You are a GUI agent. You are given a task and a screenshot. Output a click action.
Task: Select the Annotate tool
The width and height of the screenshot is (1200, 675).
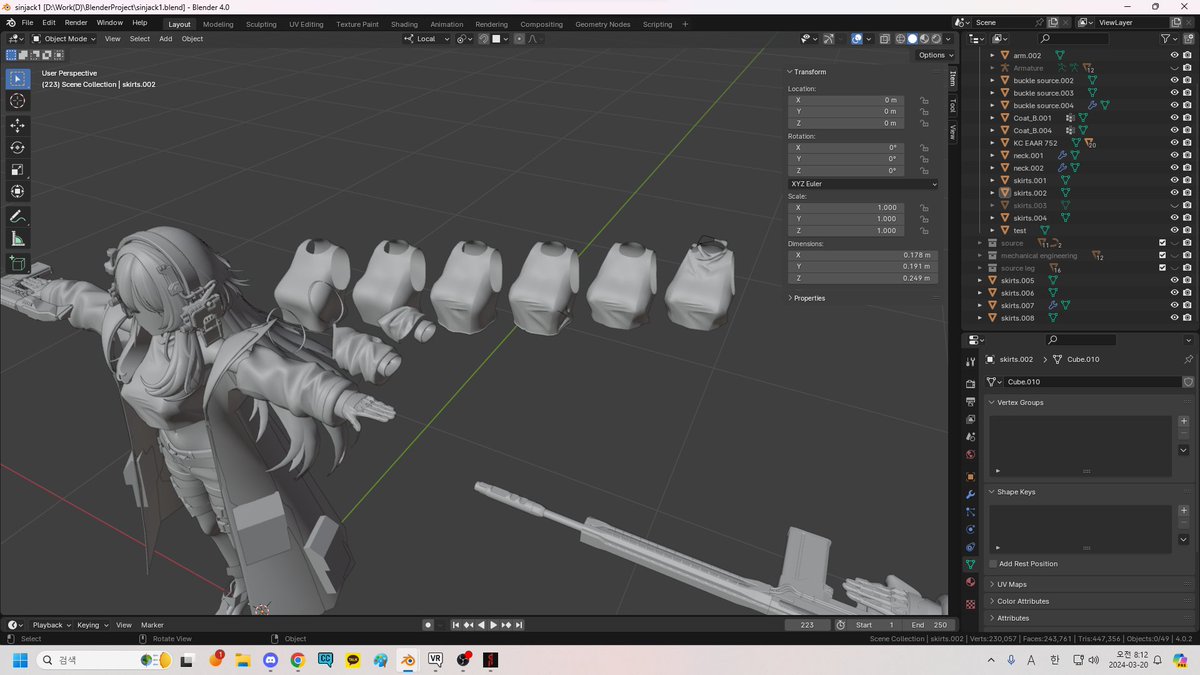click(17, 216)
